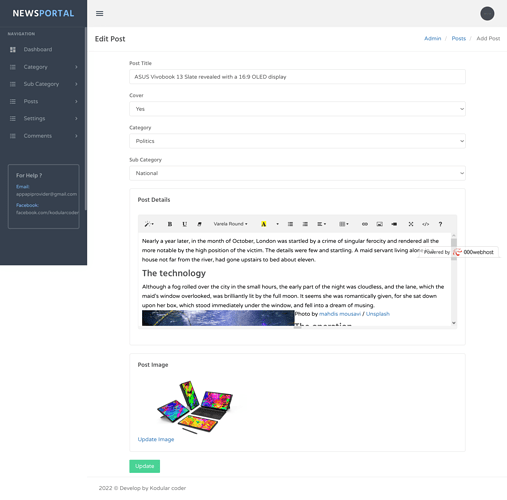507x500 pixels.
Task: Insert a link using chain icon
Action: tap(365, 224)
